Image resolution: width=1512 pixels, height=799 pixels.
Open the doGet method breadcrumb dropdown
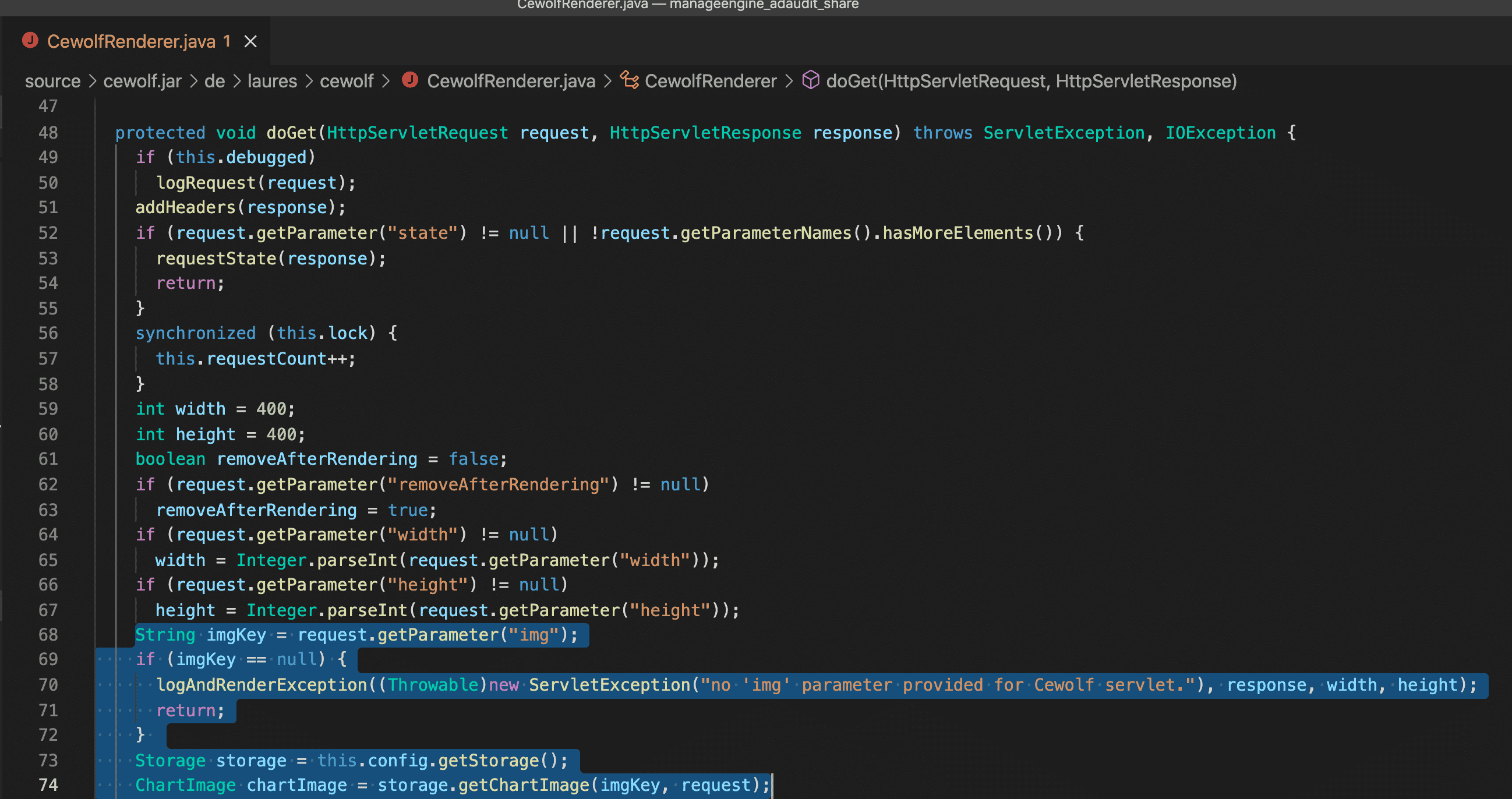[x=1031, y=81]
